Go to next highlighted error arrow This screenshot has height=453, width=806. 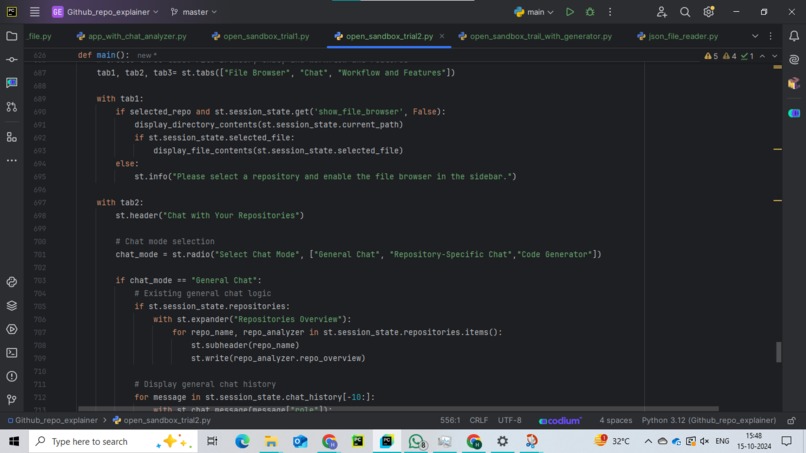[x=774, y=56]
